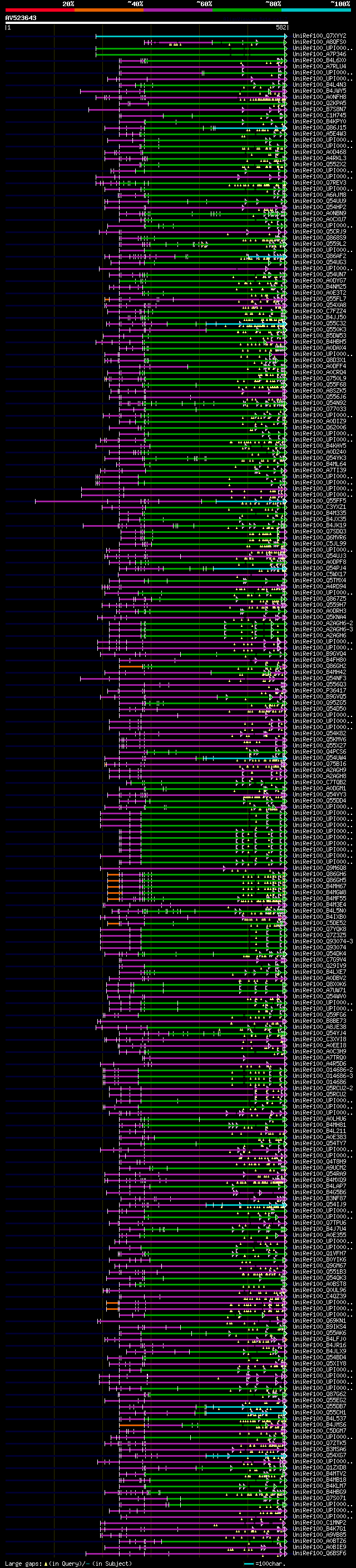Select hit label UniRef100_Q29IV9
Viewport: 356px width, 1568px height.
pyautogui.click(x=319, y=966)
